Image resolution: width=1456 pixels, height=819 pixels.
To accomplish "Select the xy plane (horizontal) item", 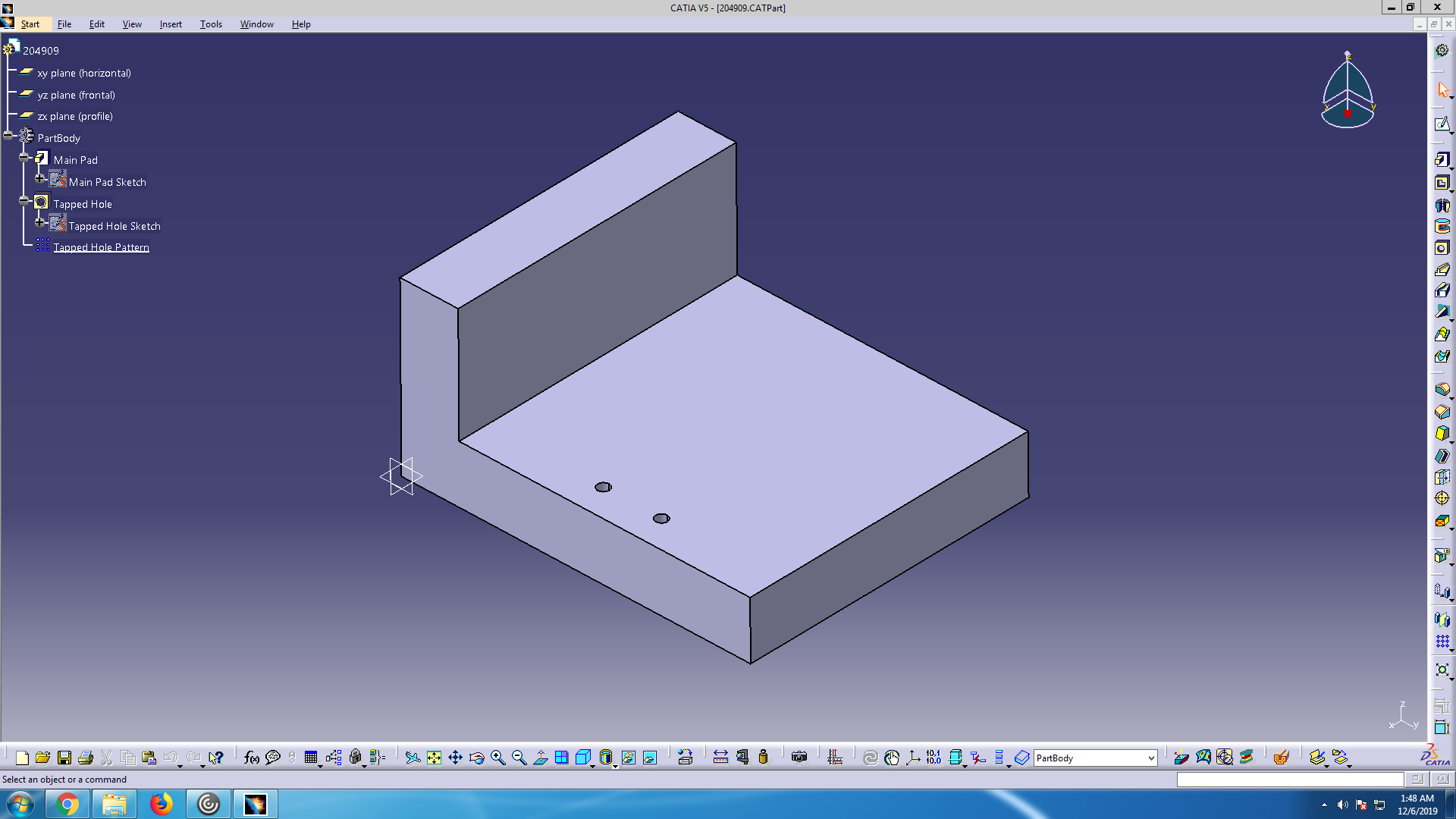I will click(84, 74).
